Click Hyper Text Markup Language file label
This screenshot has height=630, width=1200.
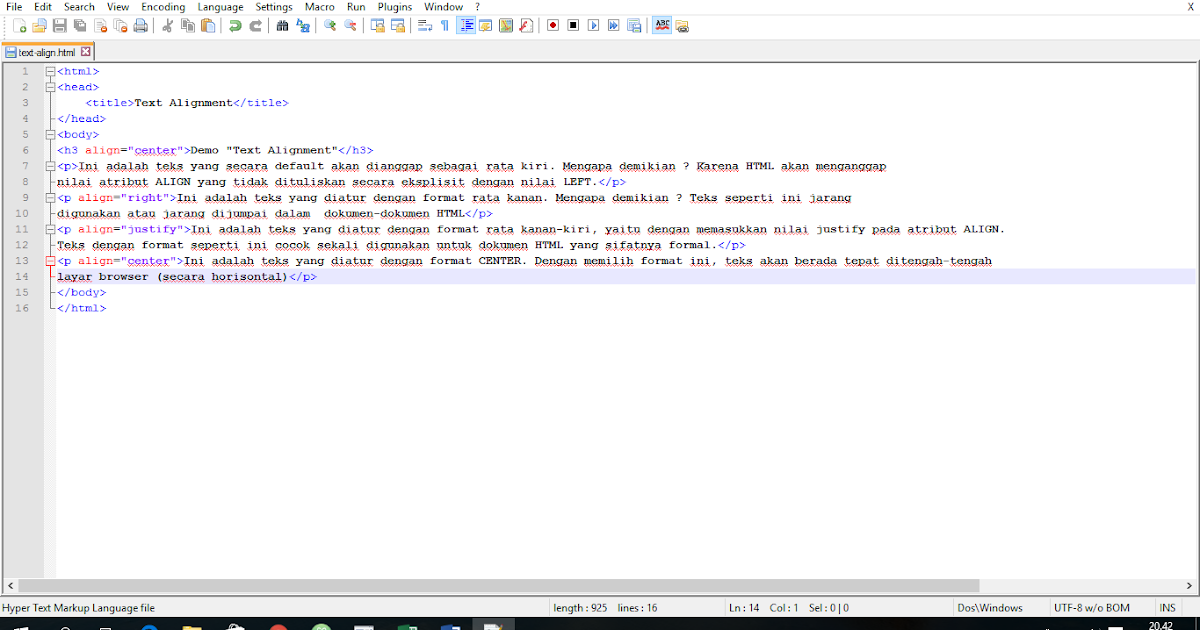pos(78,607)
